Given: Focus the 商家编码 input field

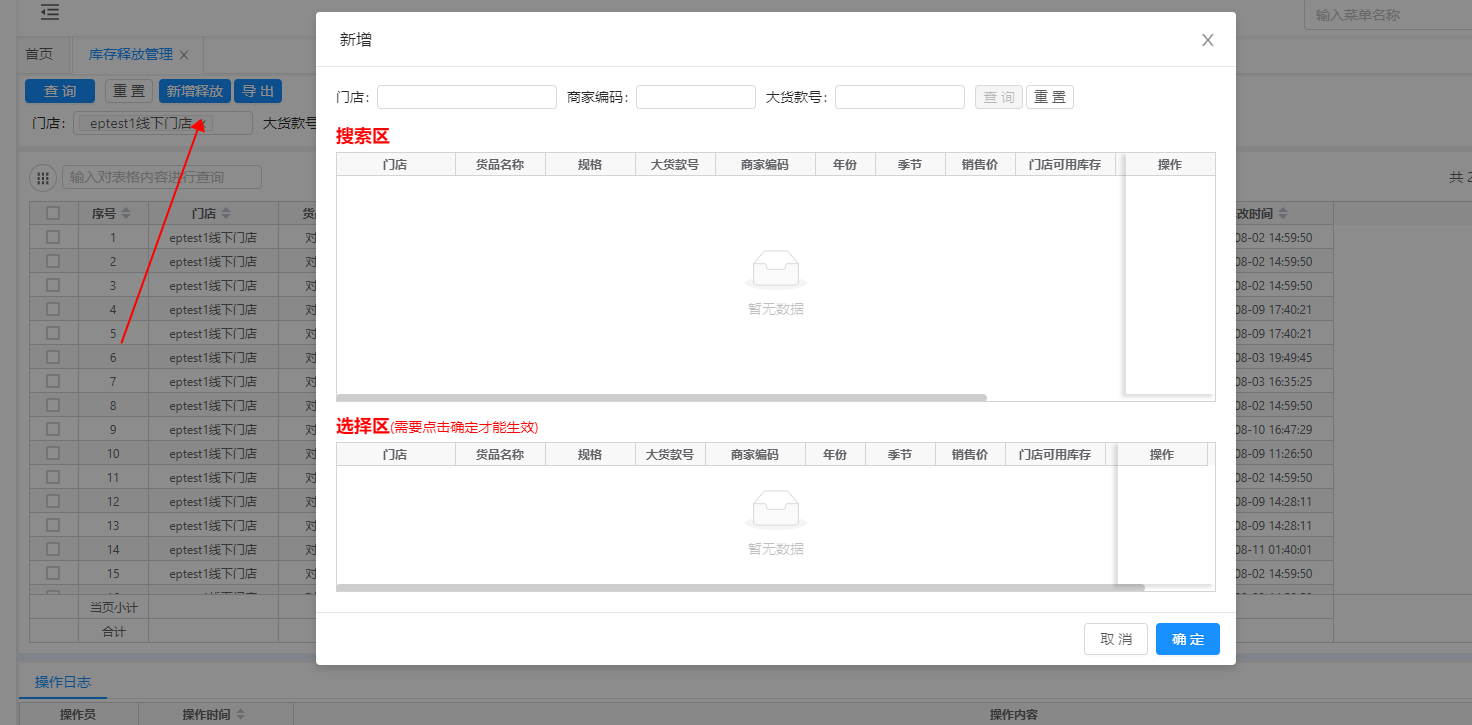Looking at the screenshot, I should pyautogui.click(x=695, y=97).
